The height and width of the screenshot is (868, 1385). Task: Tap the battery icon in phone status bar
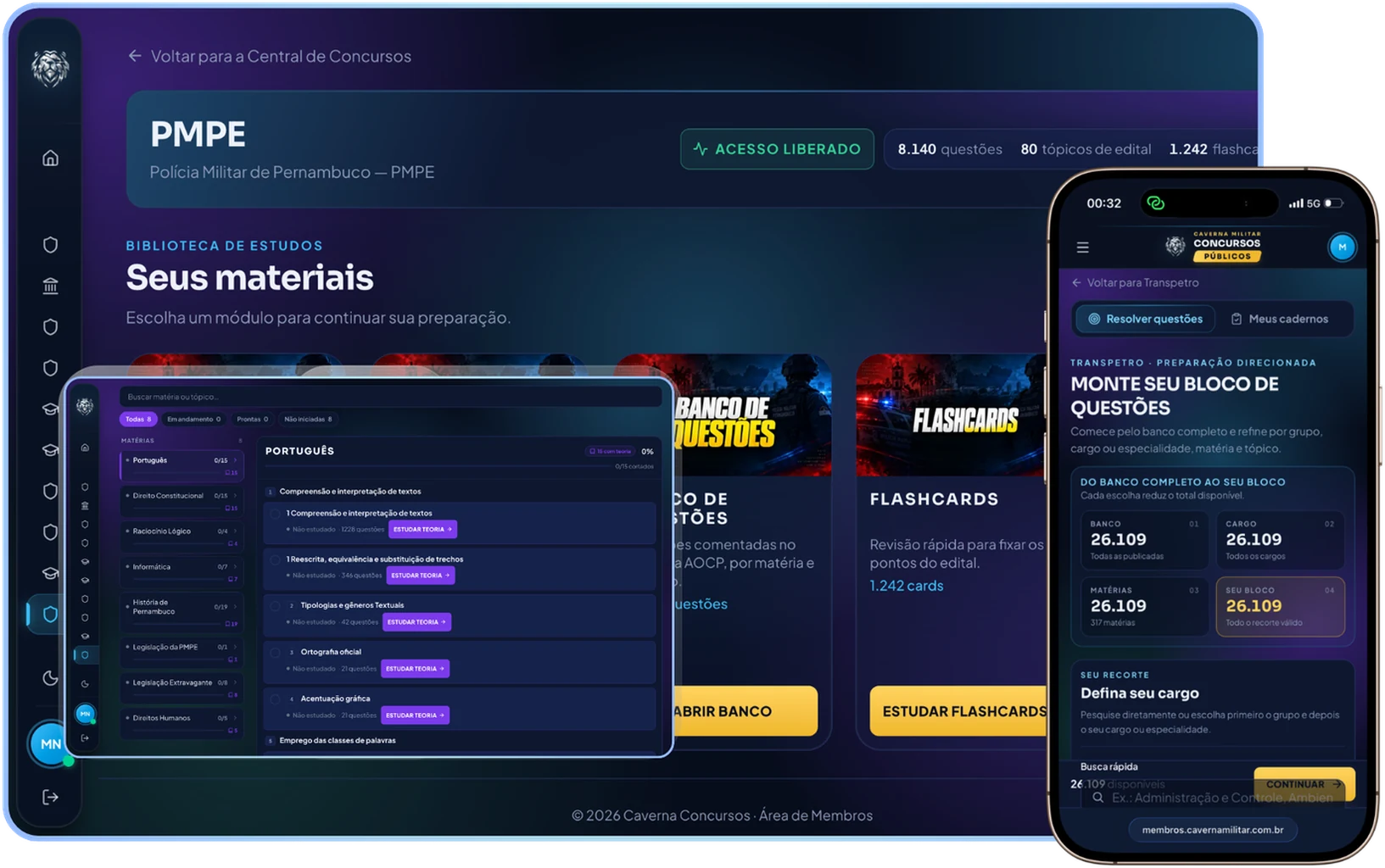coord(1334,203)
